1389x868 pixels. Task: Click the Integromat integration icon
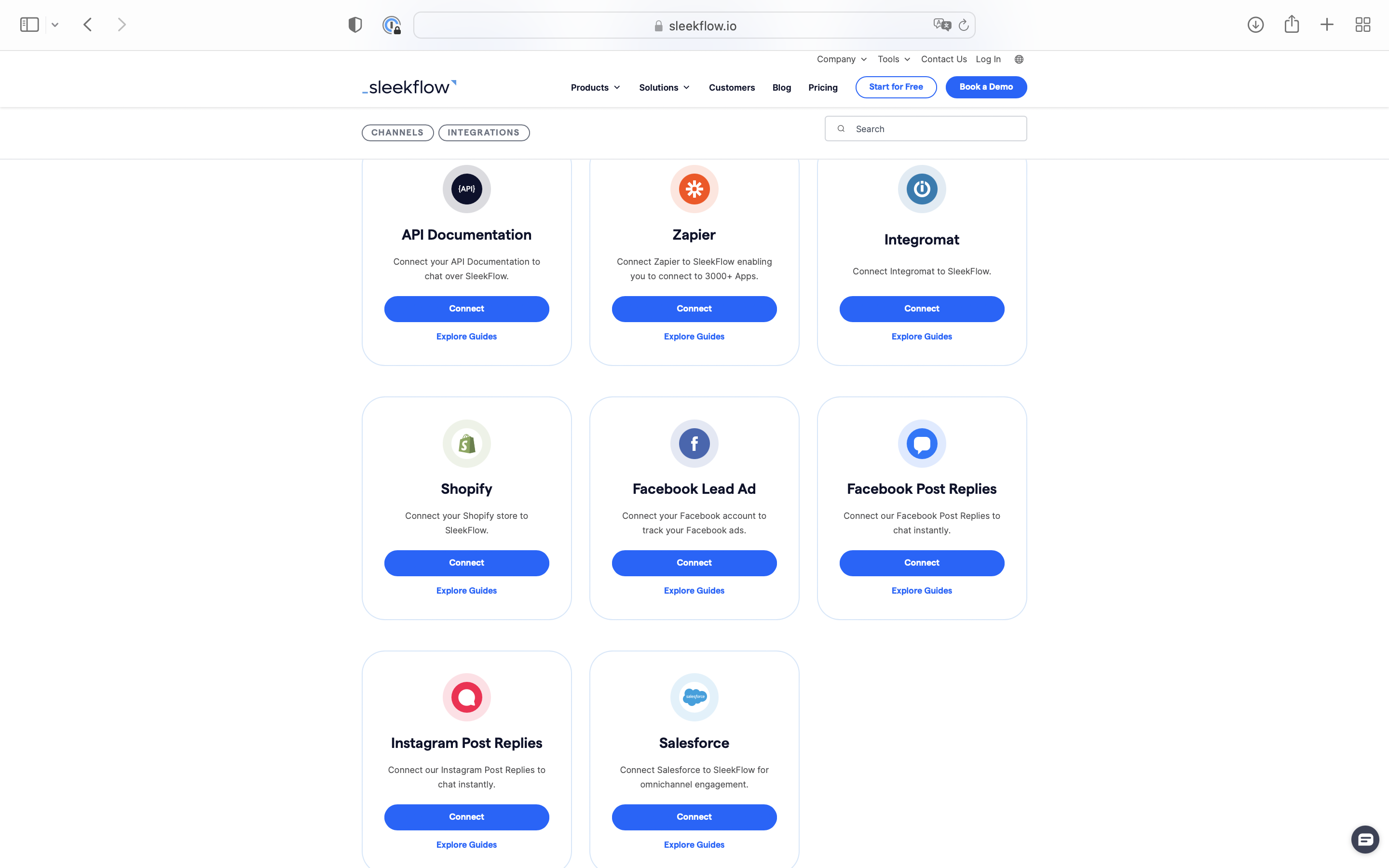click(x=921, y=189)
